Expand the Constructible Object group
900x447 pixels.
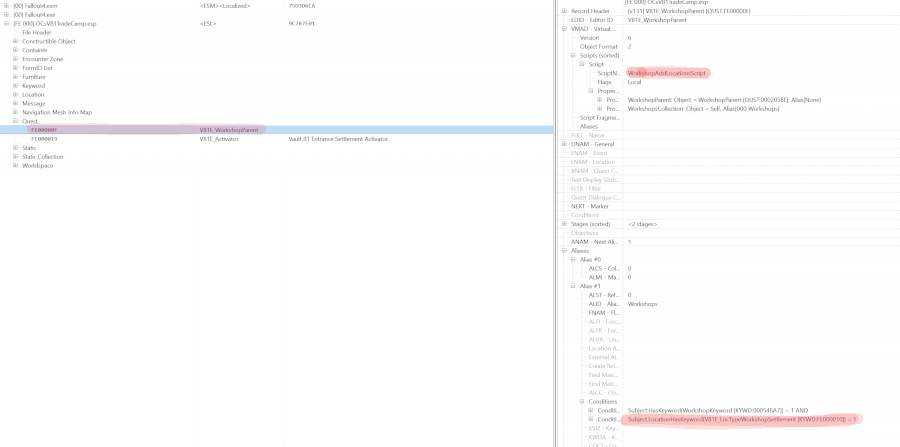coord(15,41)
